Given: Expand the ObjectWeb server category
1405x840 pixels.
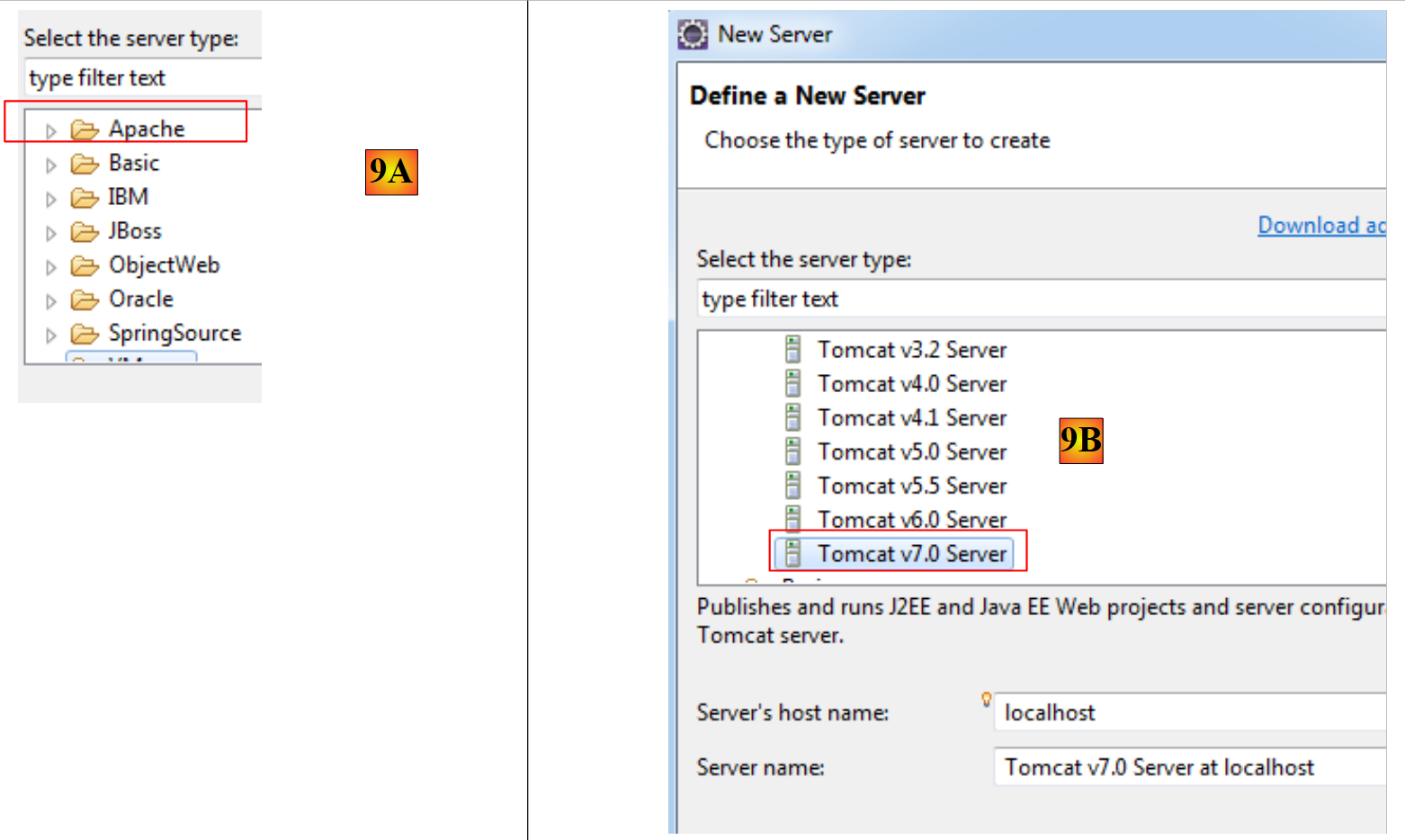Looking at the screenshot, I should [51, 267].
